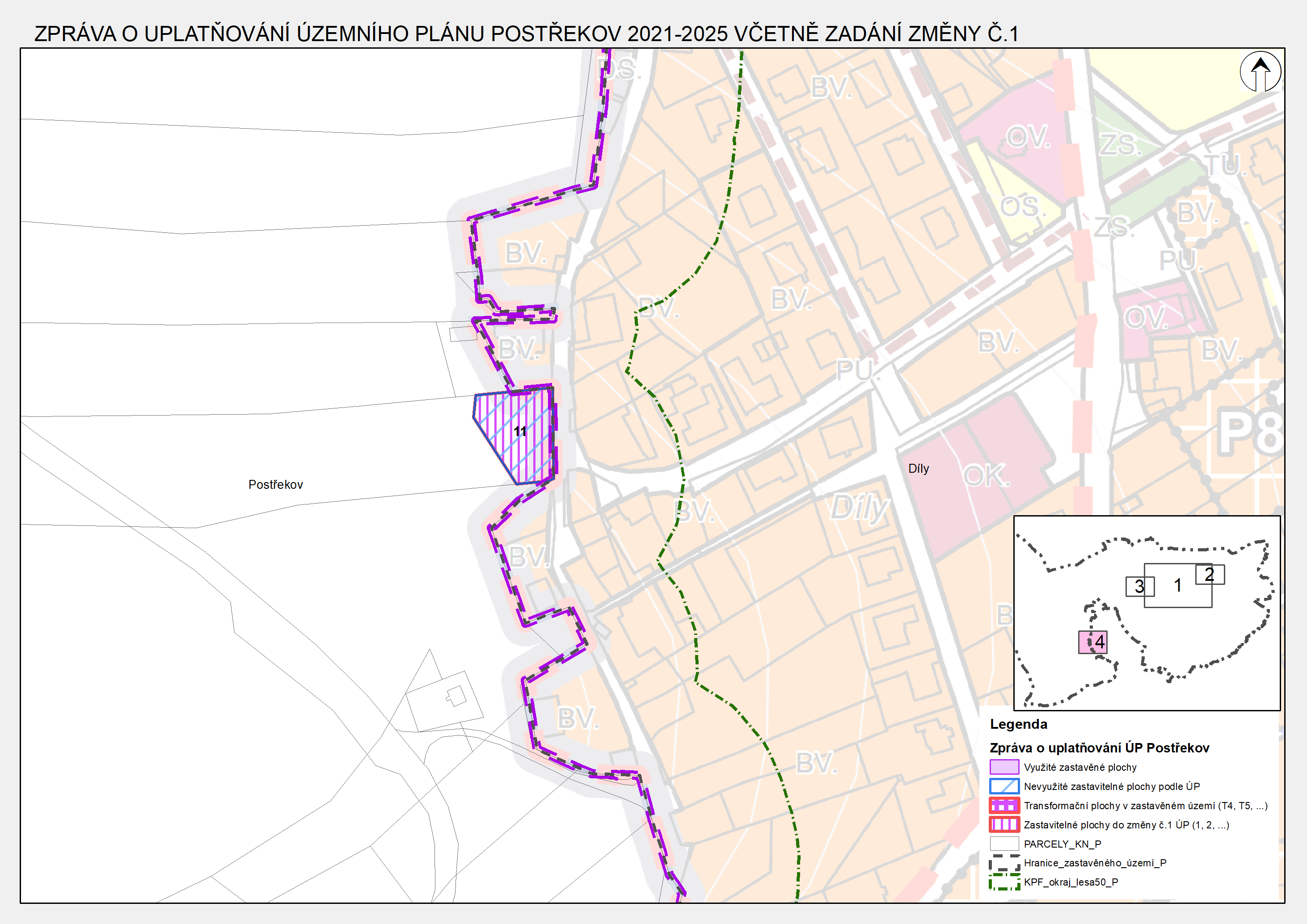Image resolution: width=1307 pixels, height=924 pixels.
Task: Click the 'Postřekov' map label
Action: click(x=275, y=485)
